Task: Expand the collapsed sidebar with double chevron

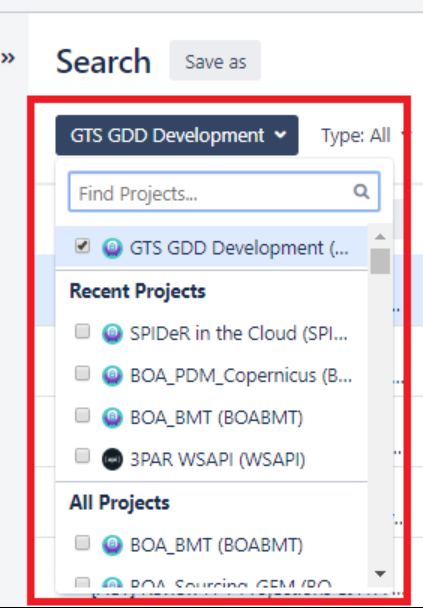Action: (8, 59)
